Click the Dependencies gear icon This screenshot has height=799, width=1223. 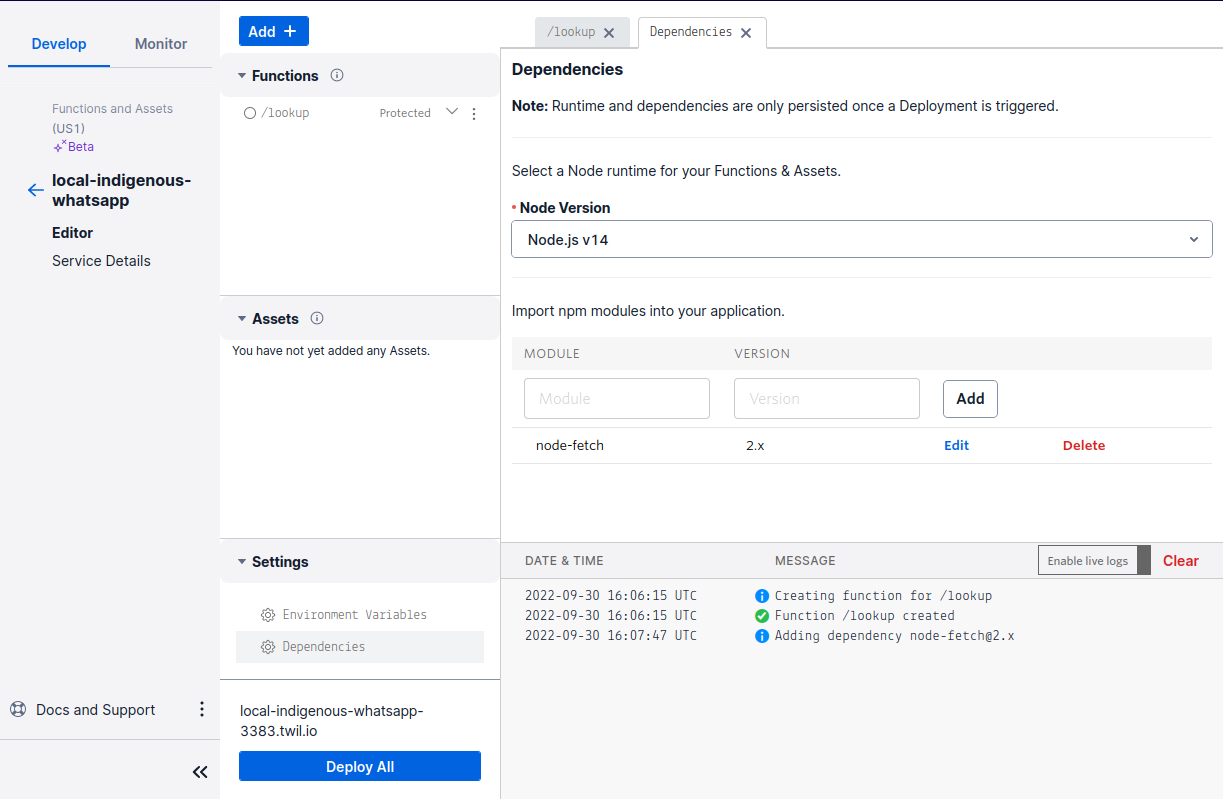point(268,647)
